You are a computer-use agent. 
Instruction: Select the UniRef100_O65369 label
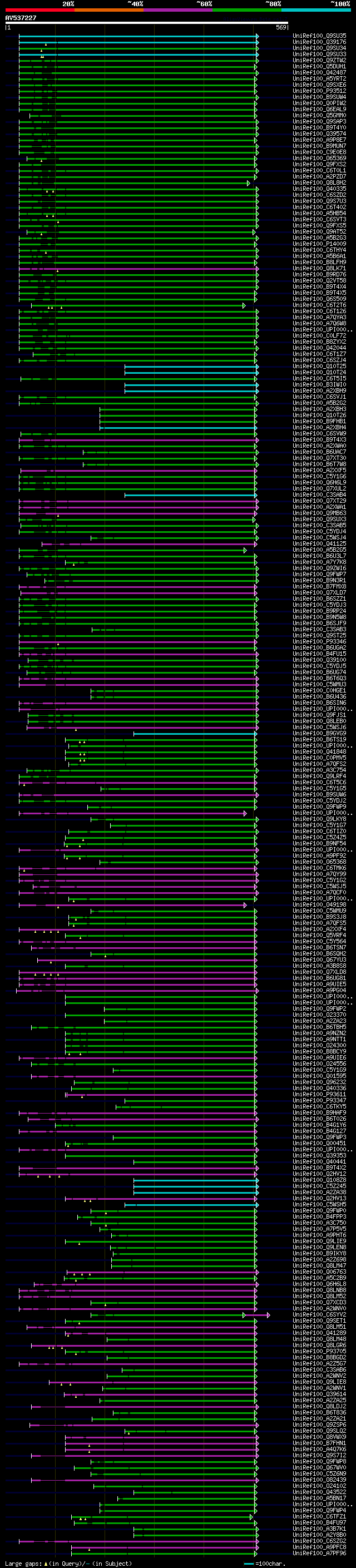click(x=319, y=159)
